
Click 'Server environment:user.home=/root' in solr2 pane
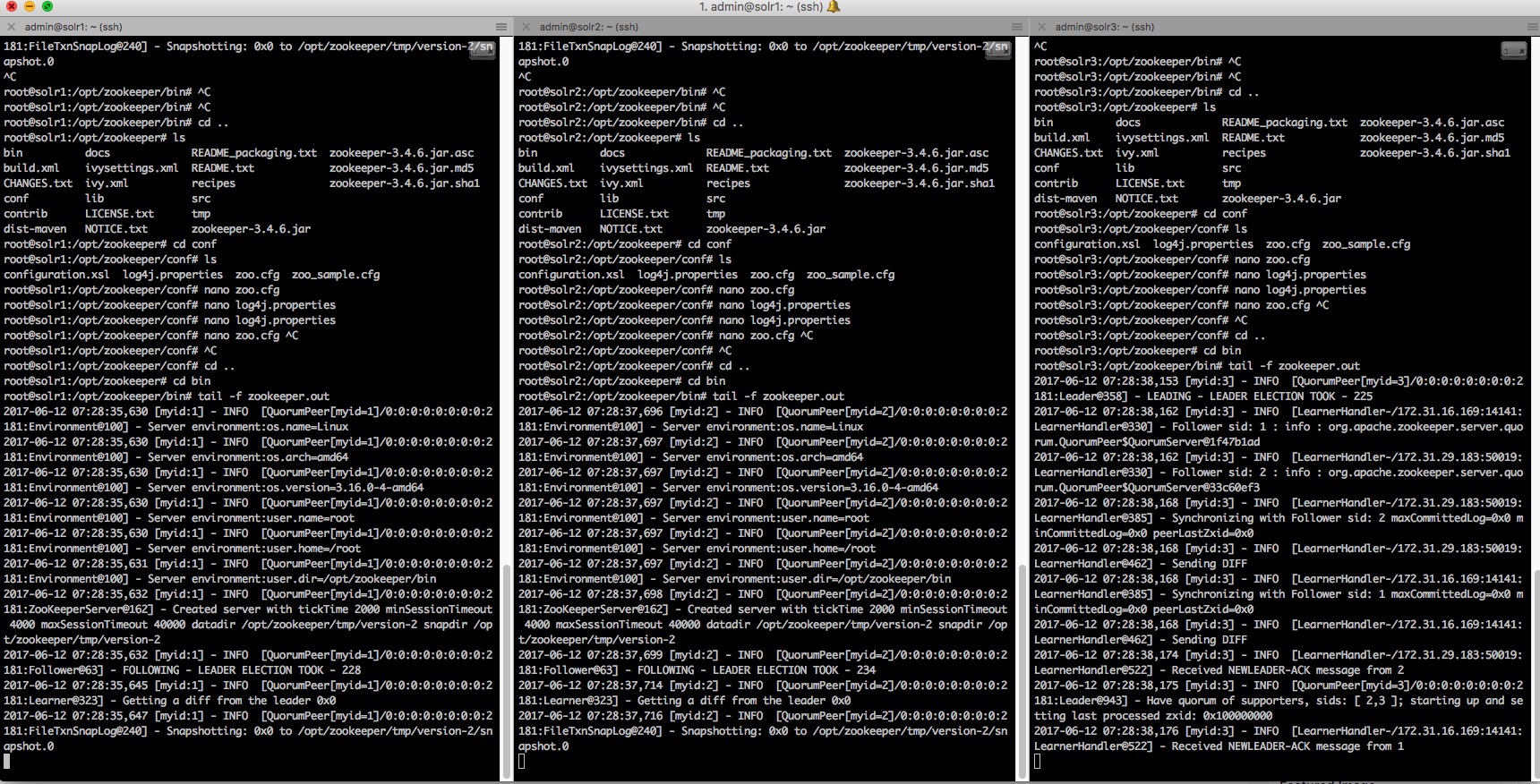769,549
